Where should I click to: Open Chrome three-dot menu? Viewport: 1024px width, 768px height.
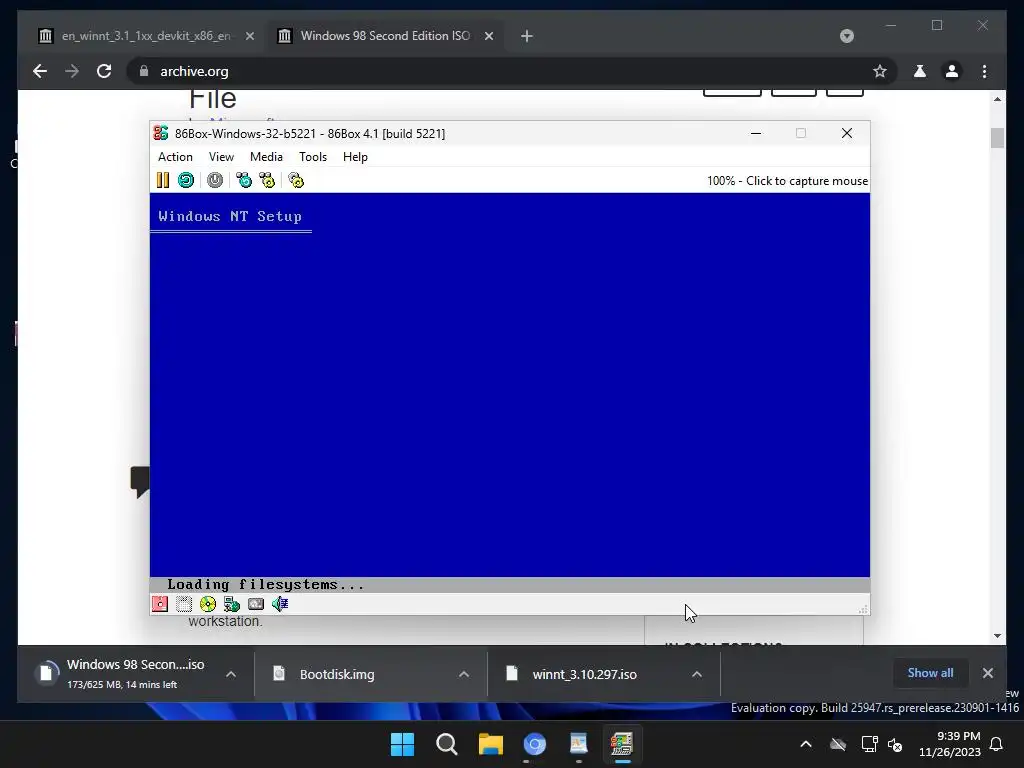click(x=984, y=71)
